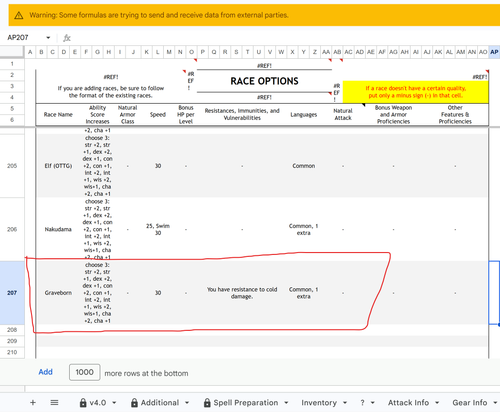Click the Elf (OTTG) race name cell

pos(58,166)
